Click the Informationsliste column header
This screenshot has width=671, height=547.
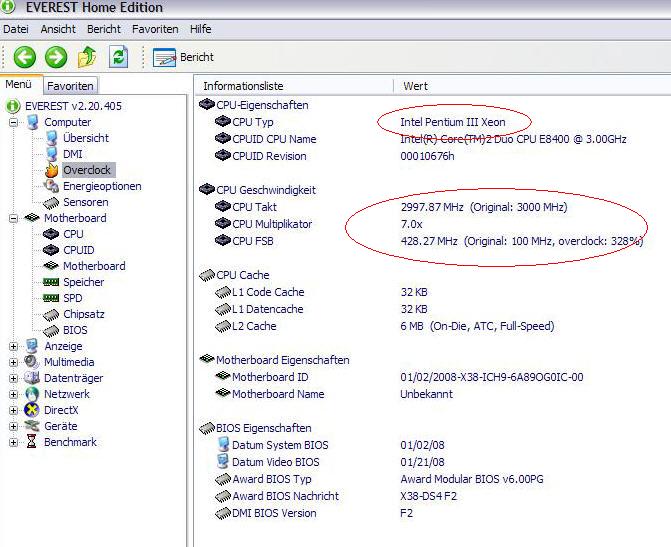pyautogui.click(x=294, y=86)
